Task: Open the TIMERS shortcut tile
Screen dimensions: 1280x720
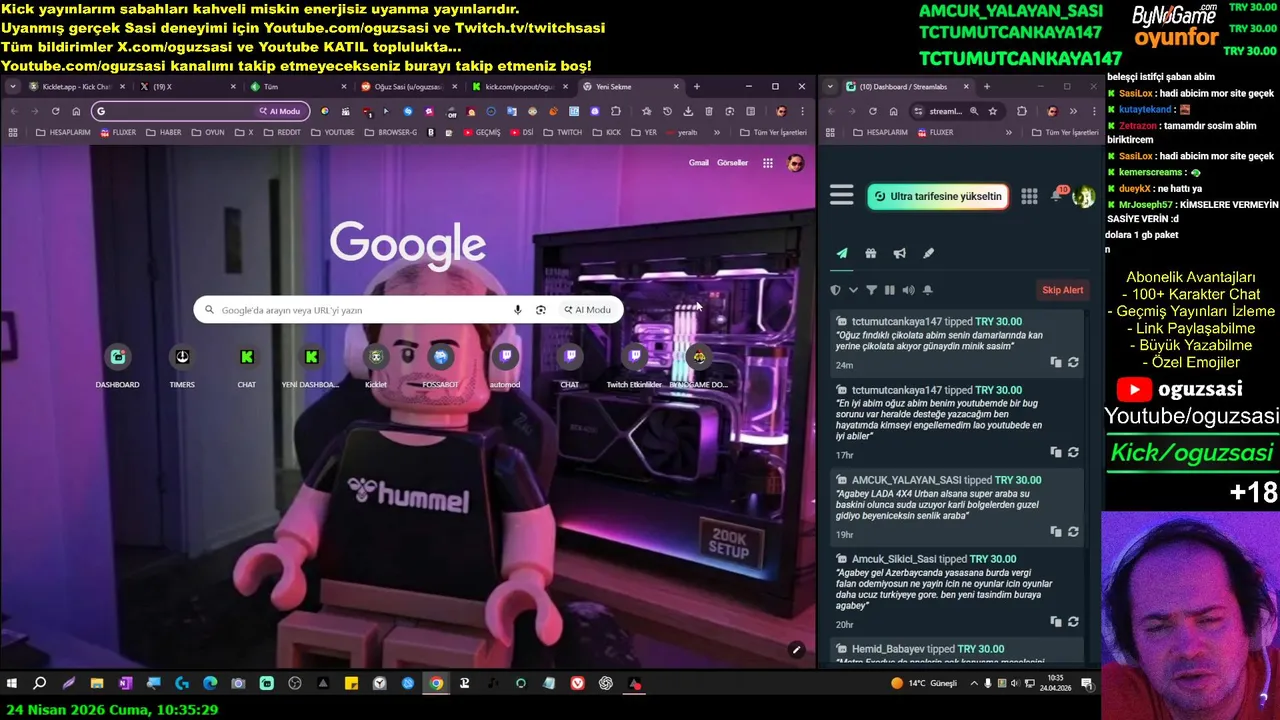Action: pyautogui.click(x=182, y=366)
